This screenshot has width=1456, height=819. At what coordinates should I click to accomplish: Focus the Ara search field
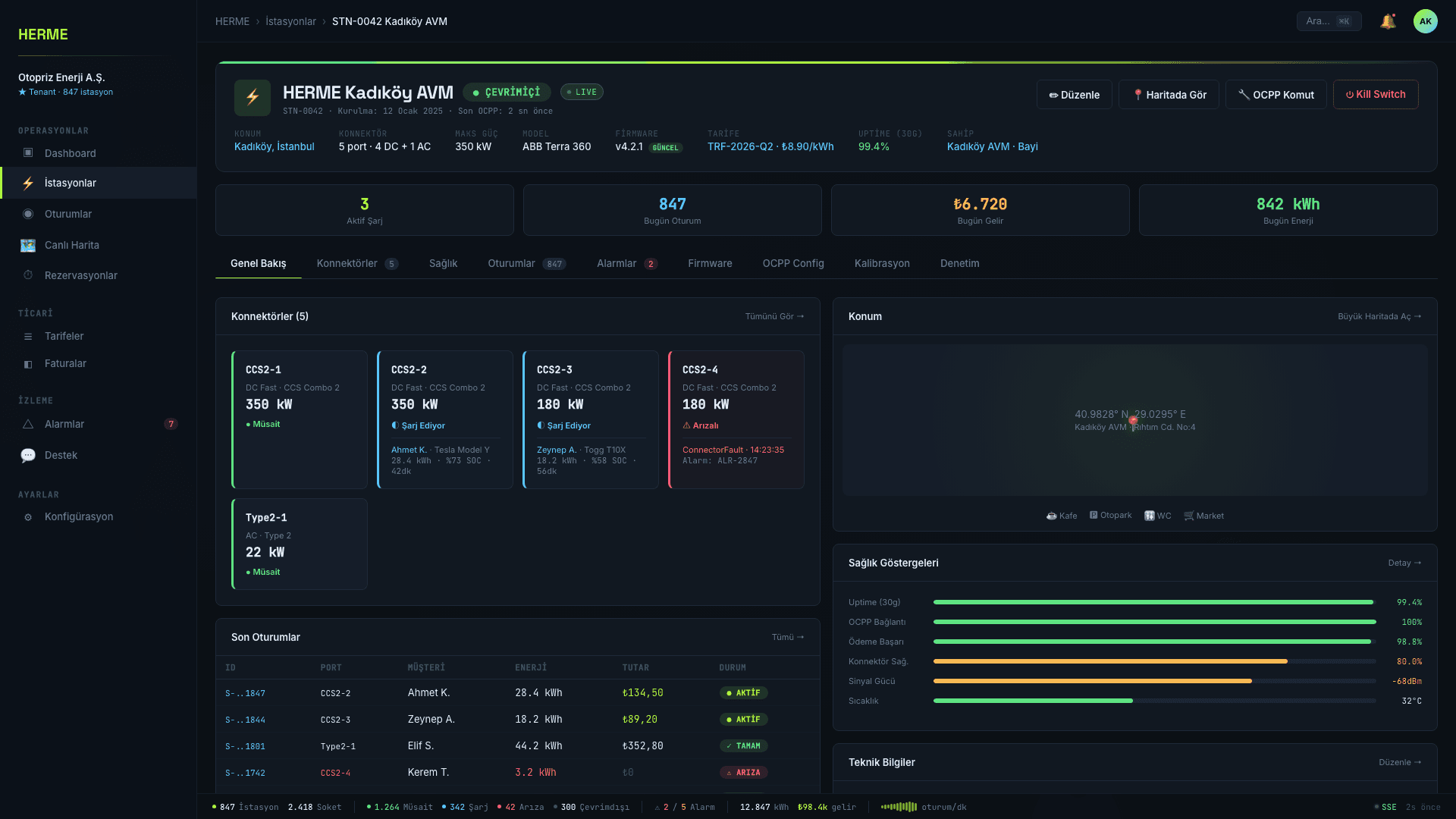[x=1329, y=21]
